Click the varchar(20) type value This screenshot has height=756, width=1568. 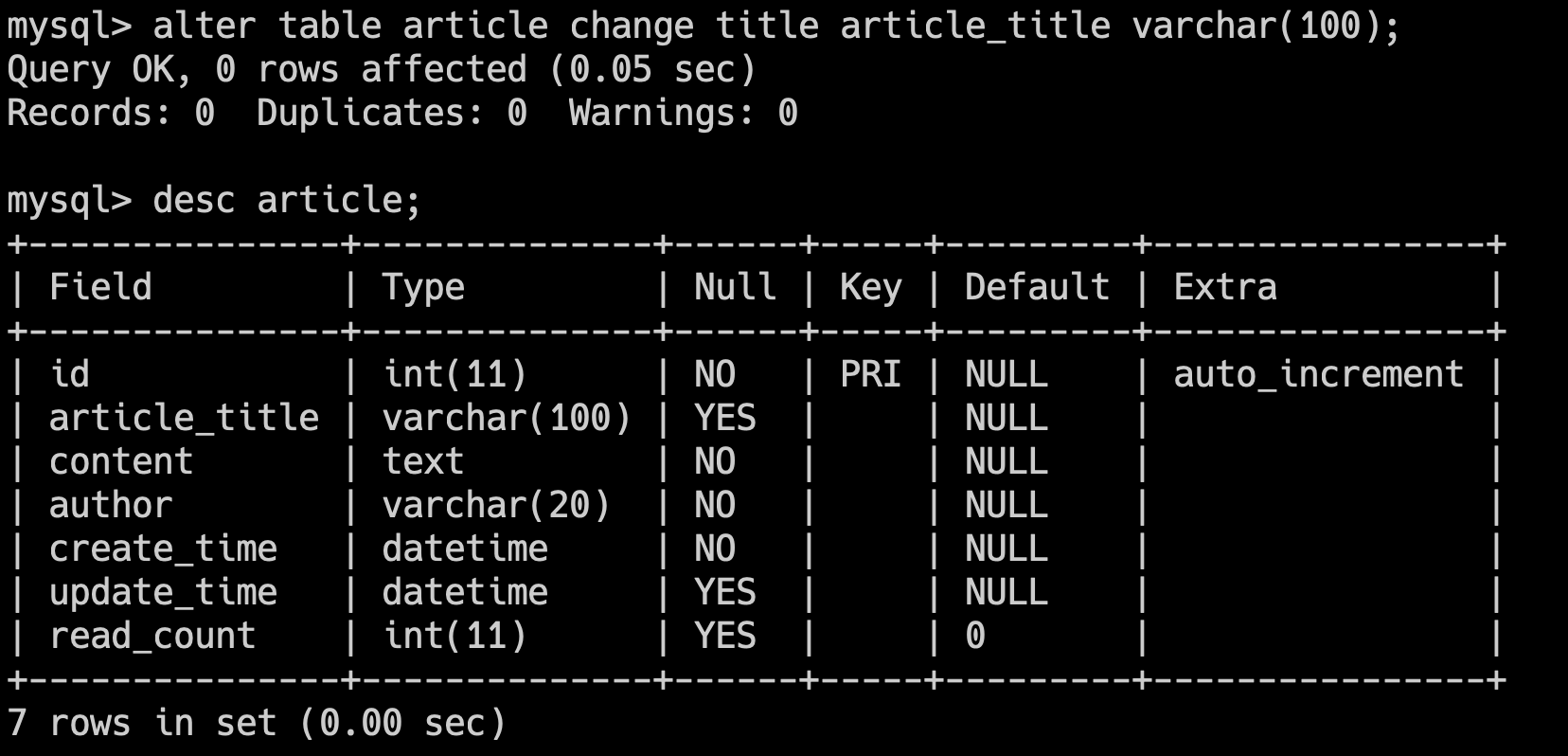point(496,505)
